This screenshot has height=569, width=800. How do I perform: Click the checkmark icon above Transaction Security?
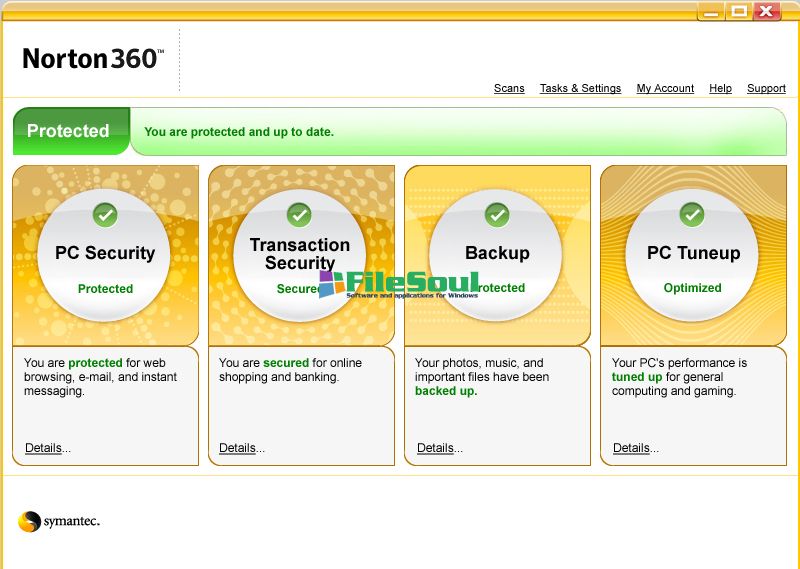click(299, 214)
